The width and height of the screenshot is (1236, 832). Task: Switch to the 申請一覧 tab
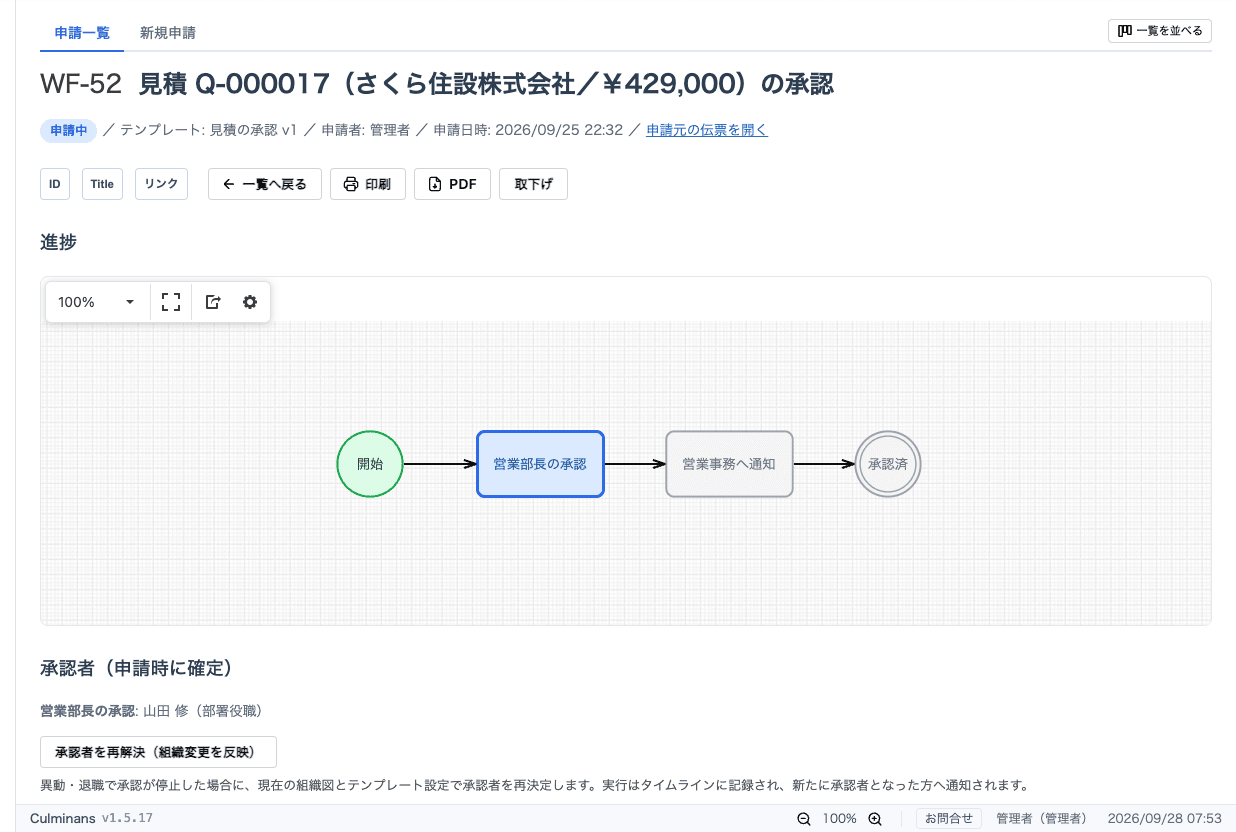click(x=82, y=32)
